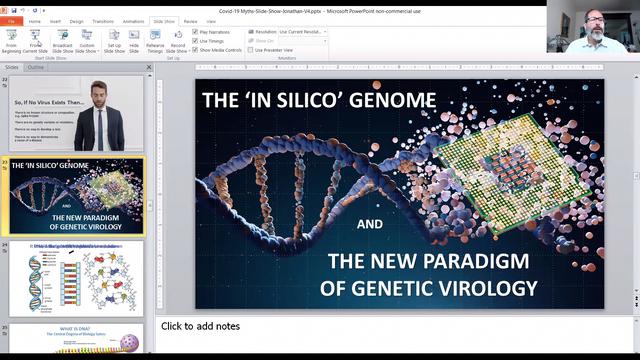Start Rehearse Timings
The height and width of the screenshot is (360, 640).
click(155, 41)
